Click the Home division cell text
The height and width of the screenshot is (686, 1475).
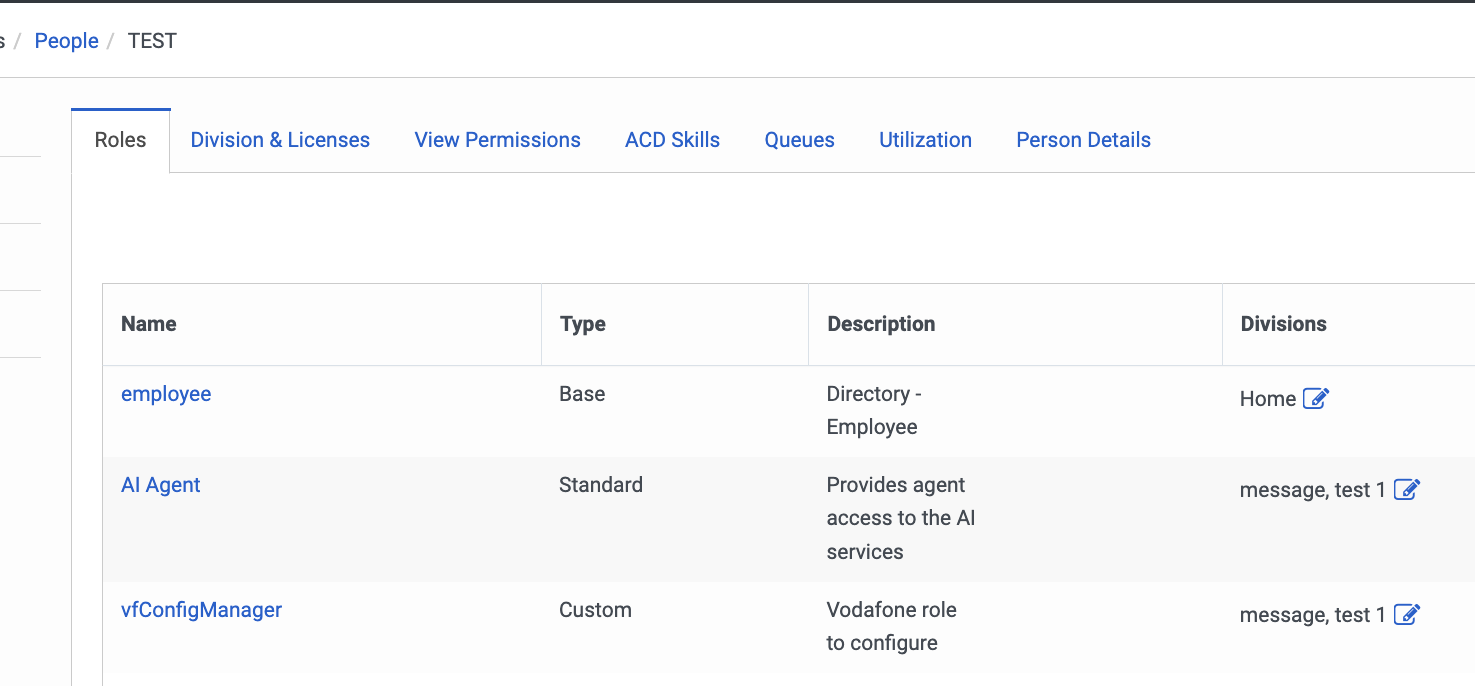(x=1267, y=399)
